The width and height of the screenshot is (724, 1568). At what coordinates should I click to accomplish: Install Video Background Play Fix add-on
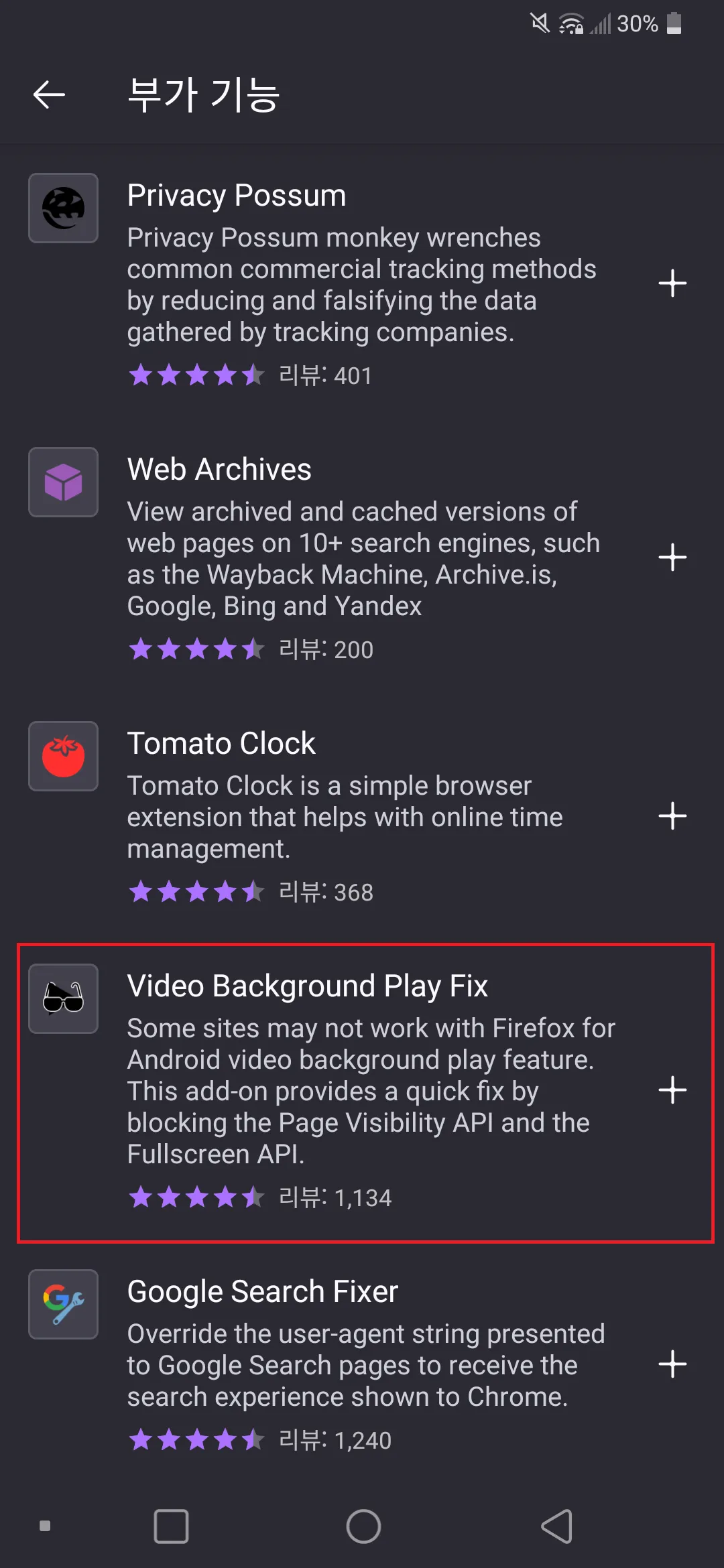coord(672,1090)
